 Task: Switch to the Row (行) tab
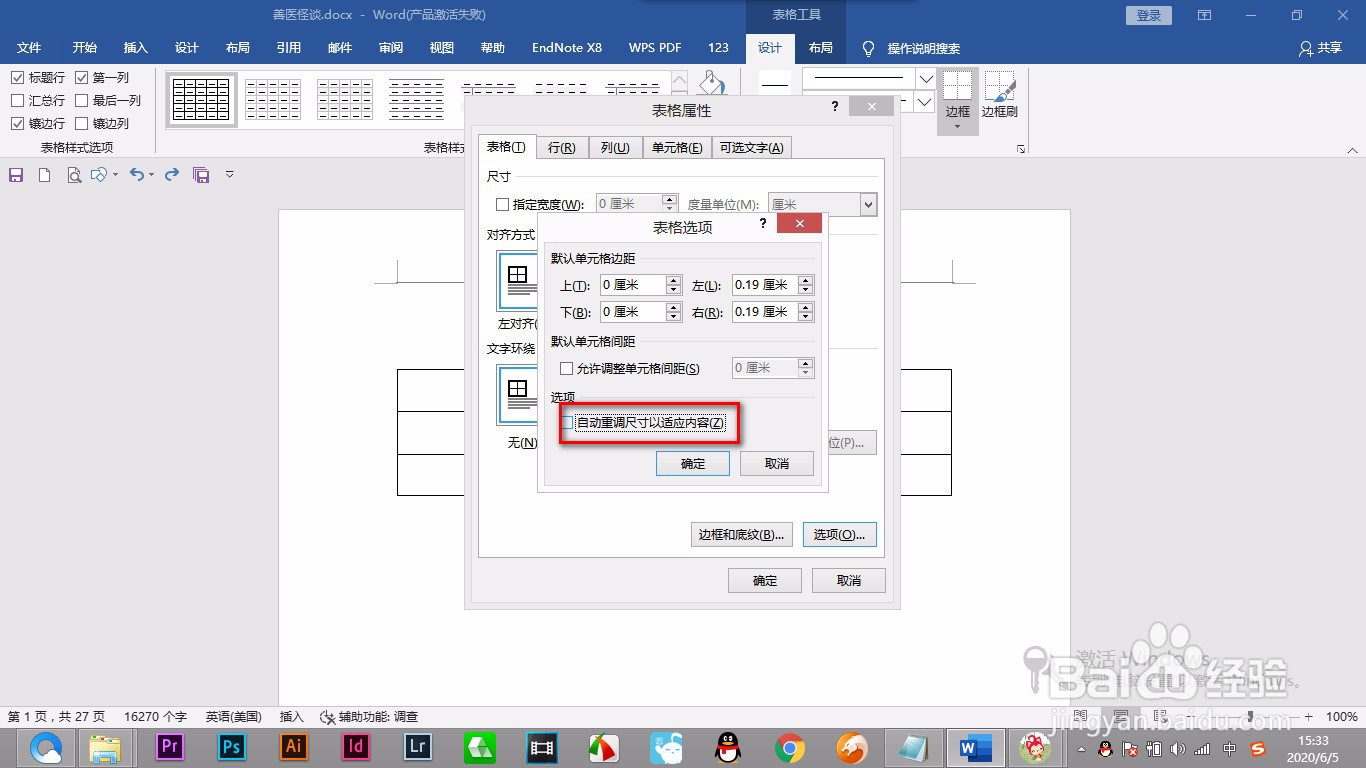pyautogui.click(x=561, y=147)
